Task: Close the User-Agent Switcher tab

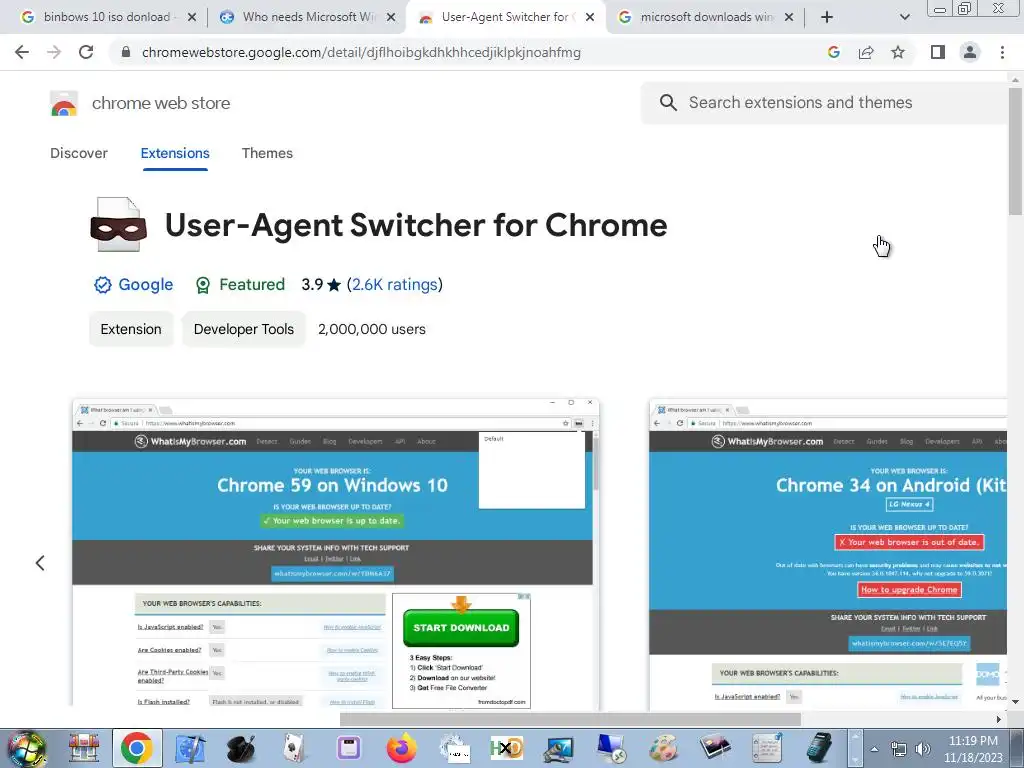Action: [590, 17]
